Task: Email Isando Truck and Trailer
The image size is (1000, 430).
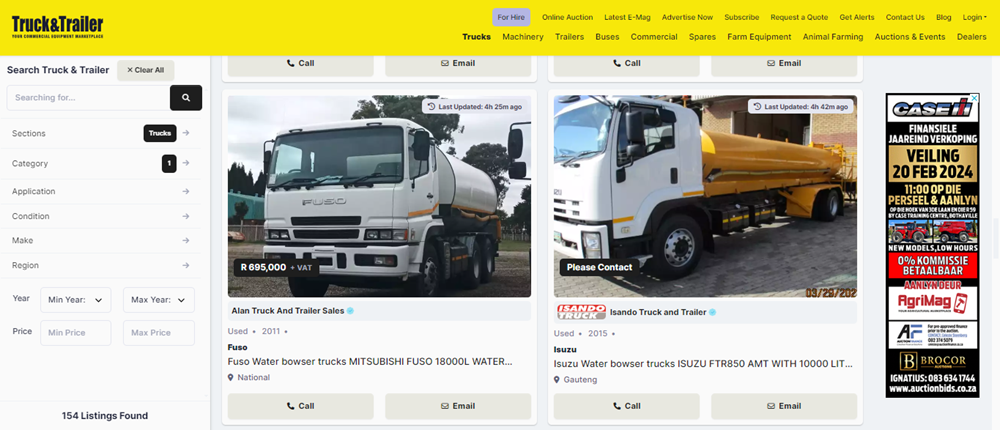Action: tap(784, 406)
